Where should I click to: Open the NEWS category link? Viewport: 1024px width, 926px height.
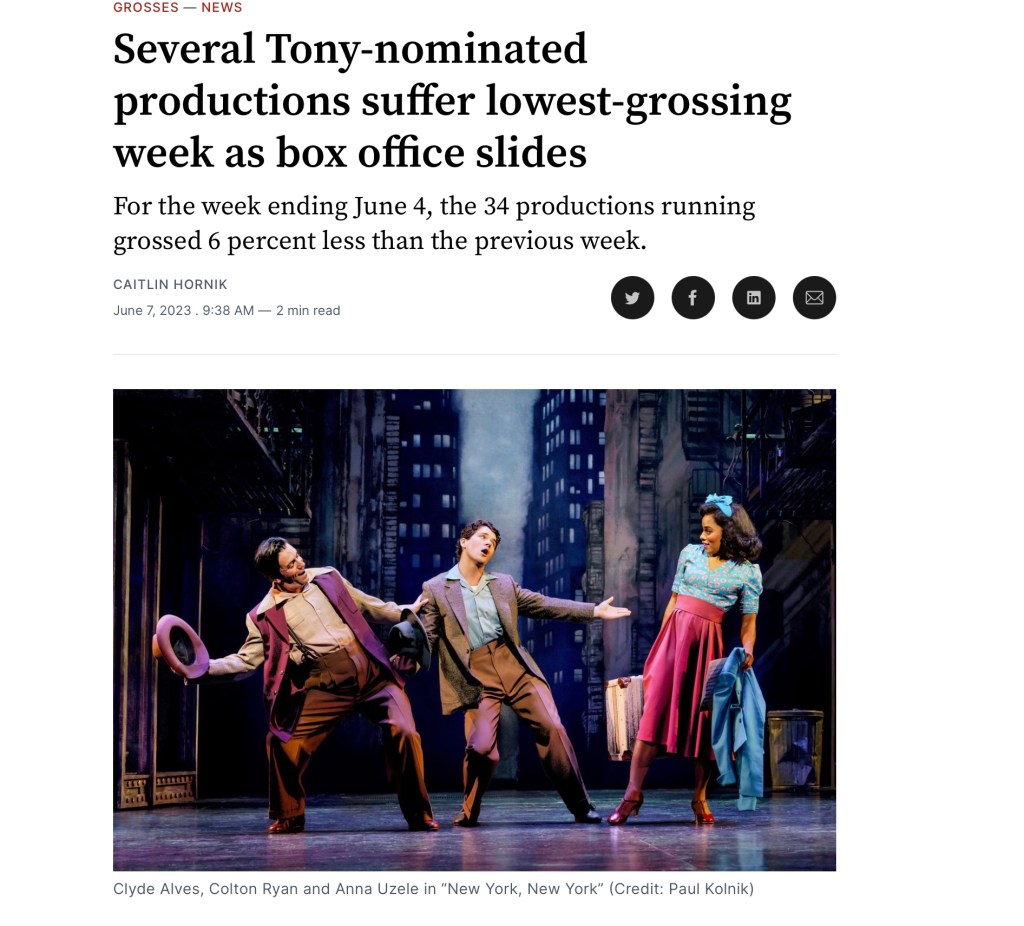(222, 8)
